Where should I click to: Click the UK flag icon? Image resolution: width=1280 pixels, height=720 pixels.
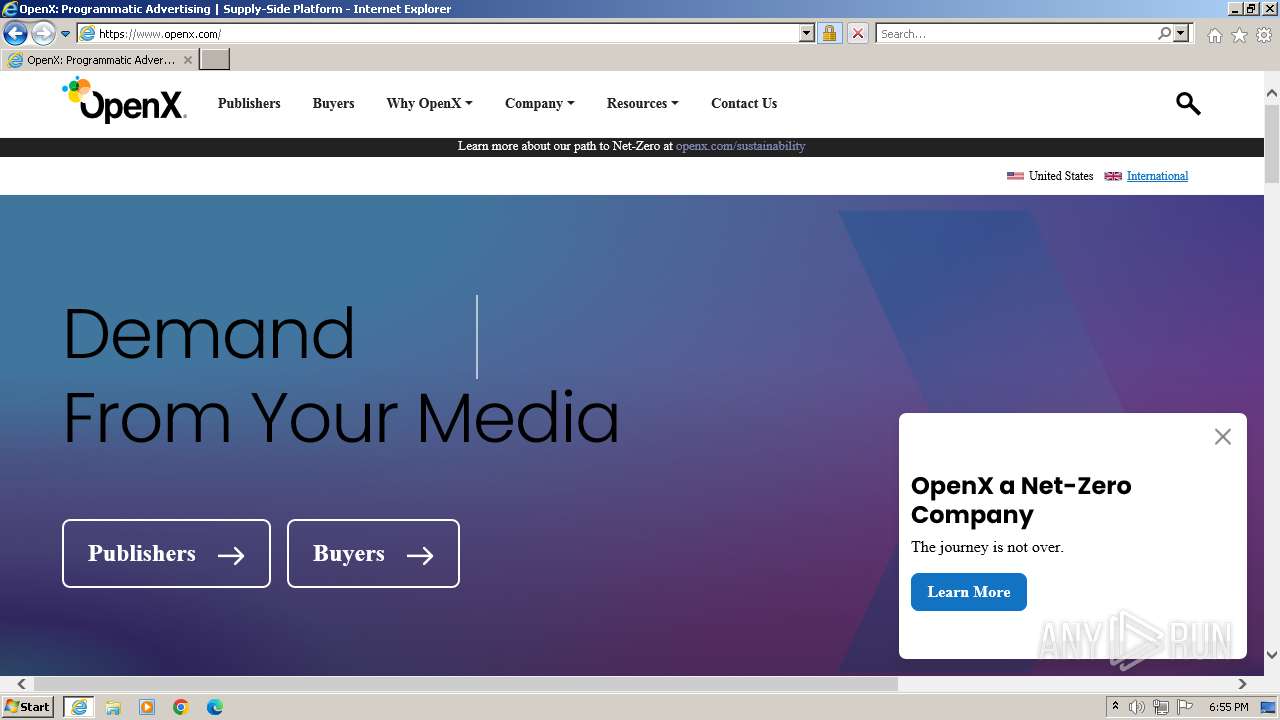click(x=1113, y=176)
